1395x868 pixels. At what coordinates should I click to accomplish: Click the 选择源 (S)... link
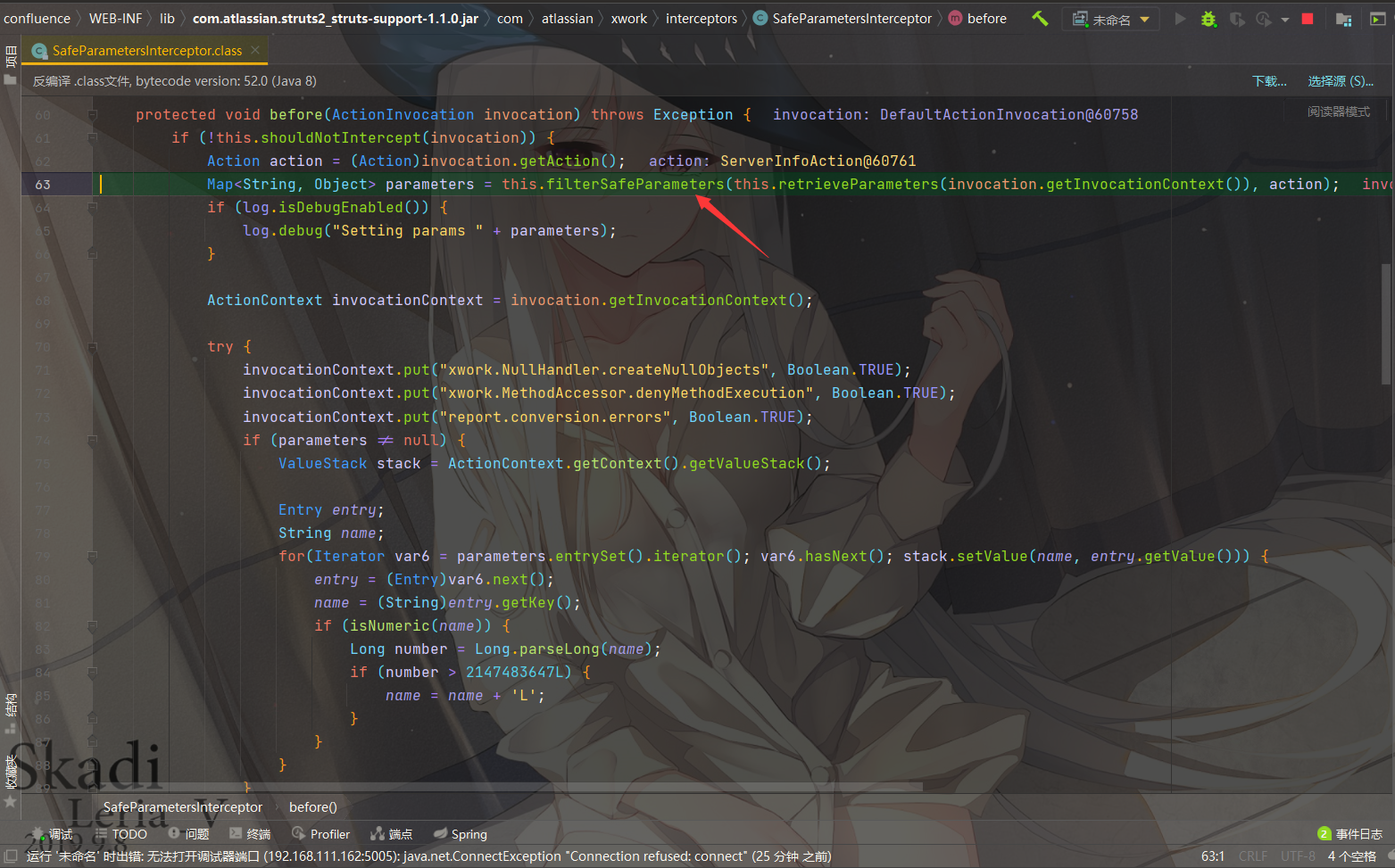1341,81
